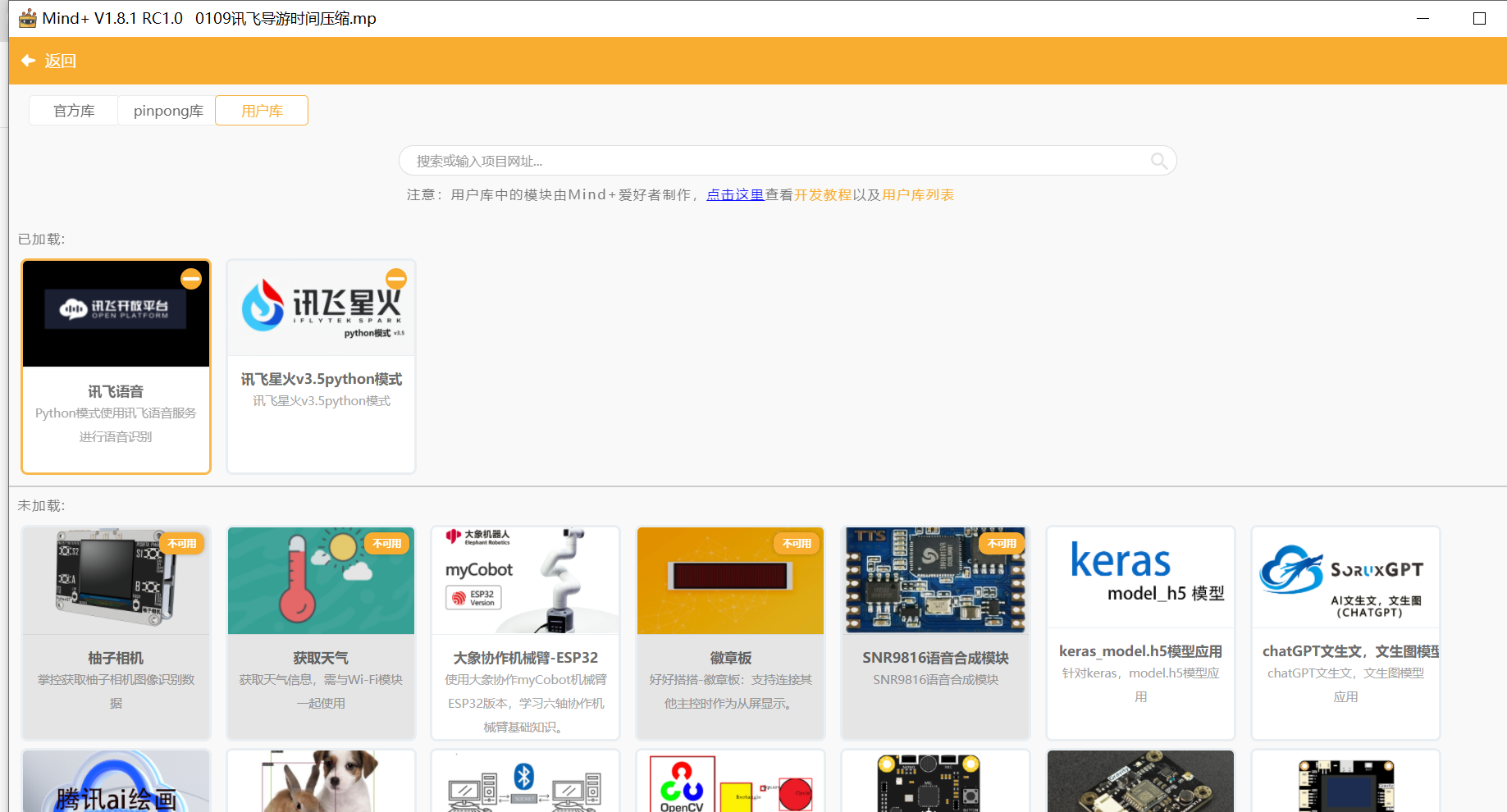Select the 讯飞开放平台 thumbnail image
Screen dimensions: 1507x812
[x=116, y=314]
